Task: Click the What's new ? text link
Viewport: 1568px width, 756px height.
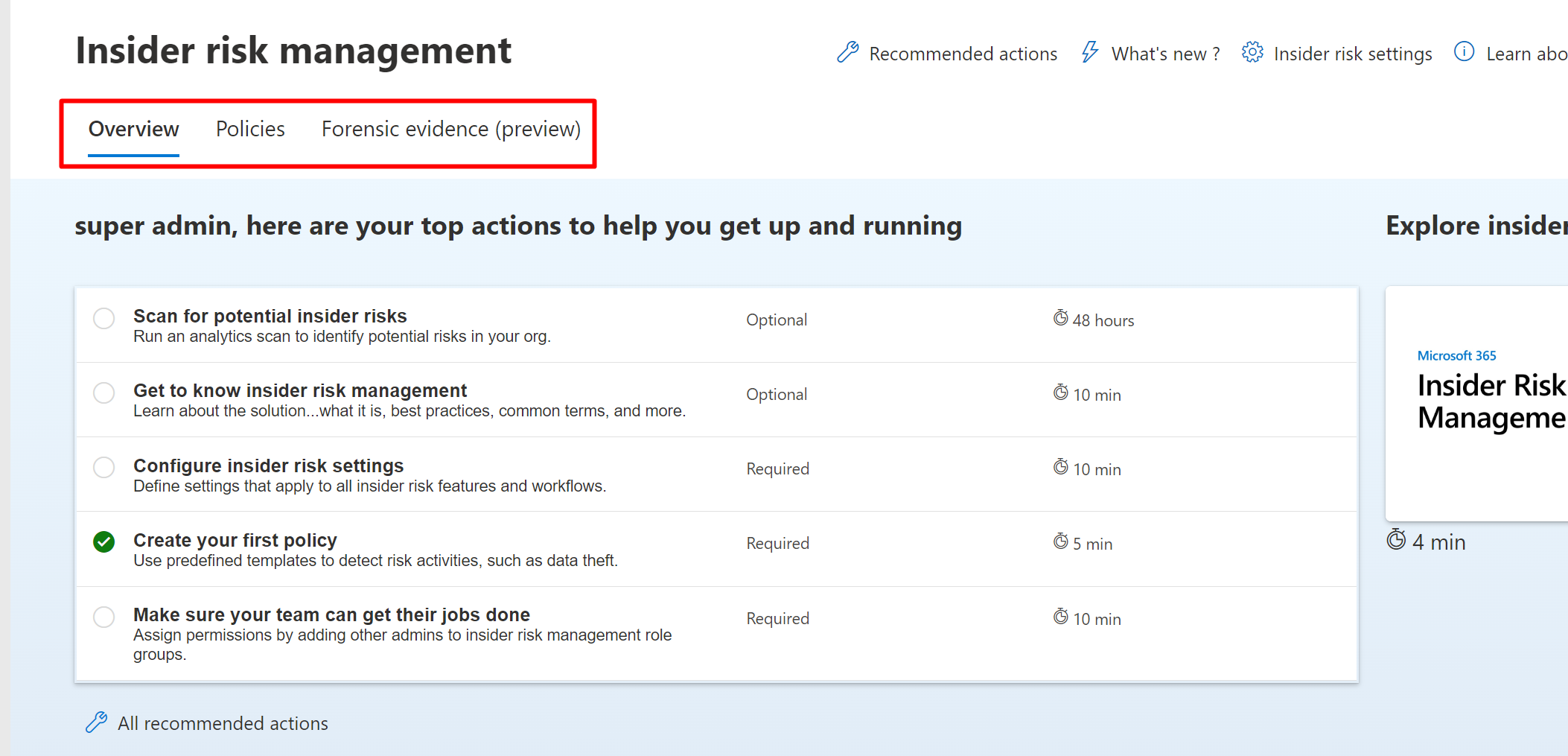Action: pyautogui.click(x=1165, y=54)
